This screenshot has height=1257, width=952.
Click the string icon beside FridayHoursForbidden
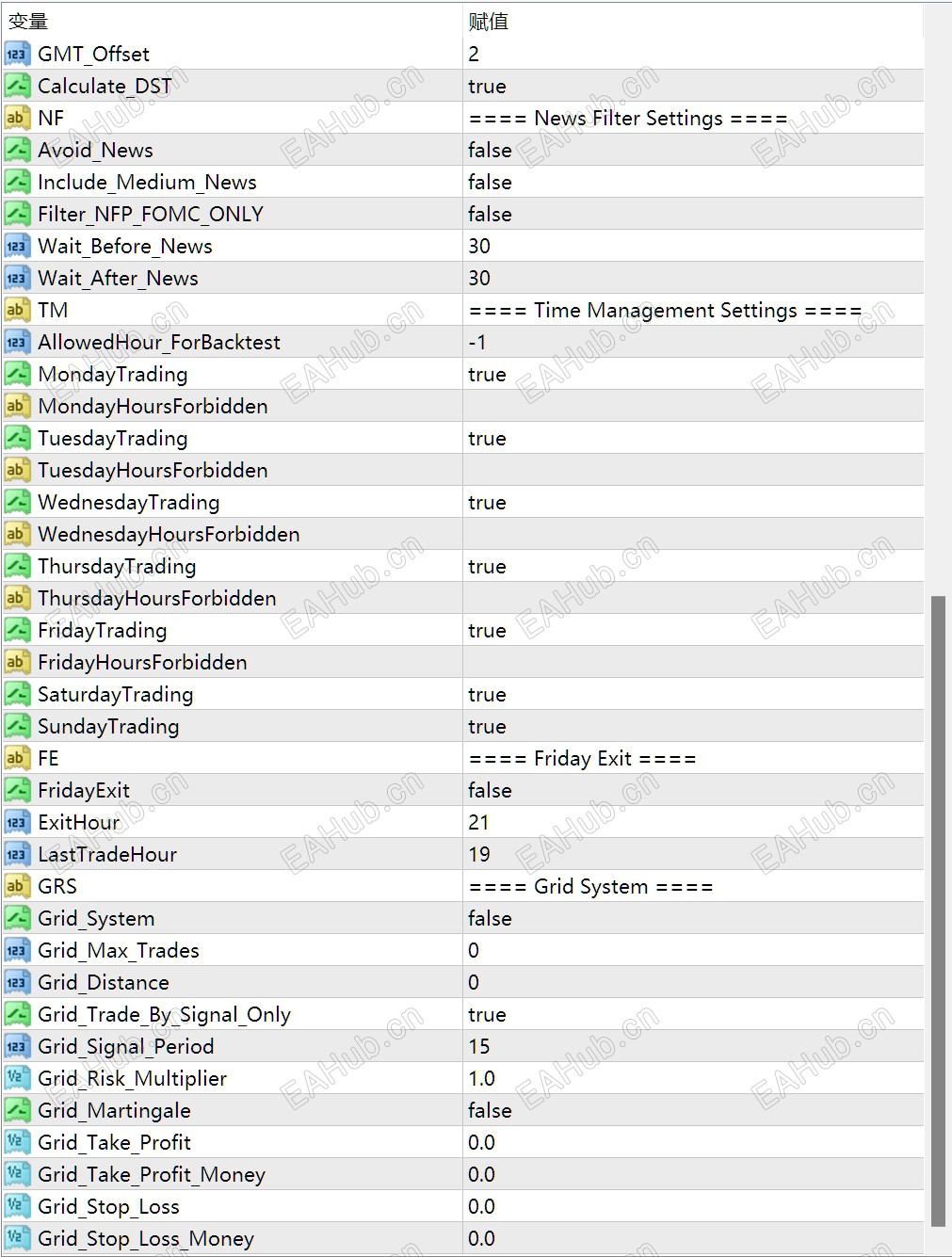click(17, 662)
